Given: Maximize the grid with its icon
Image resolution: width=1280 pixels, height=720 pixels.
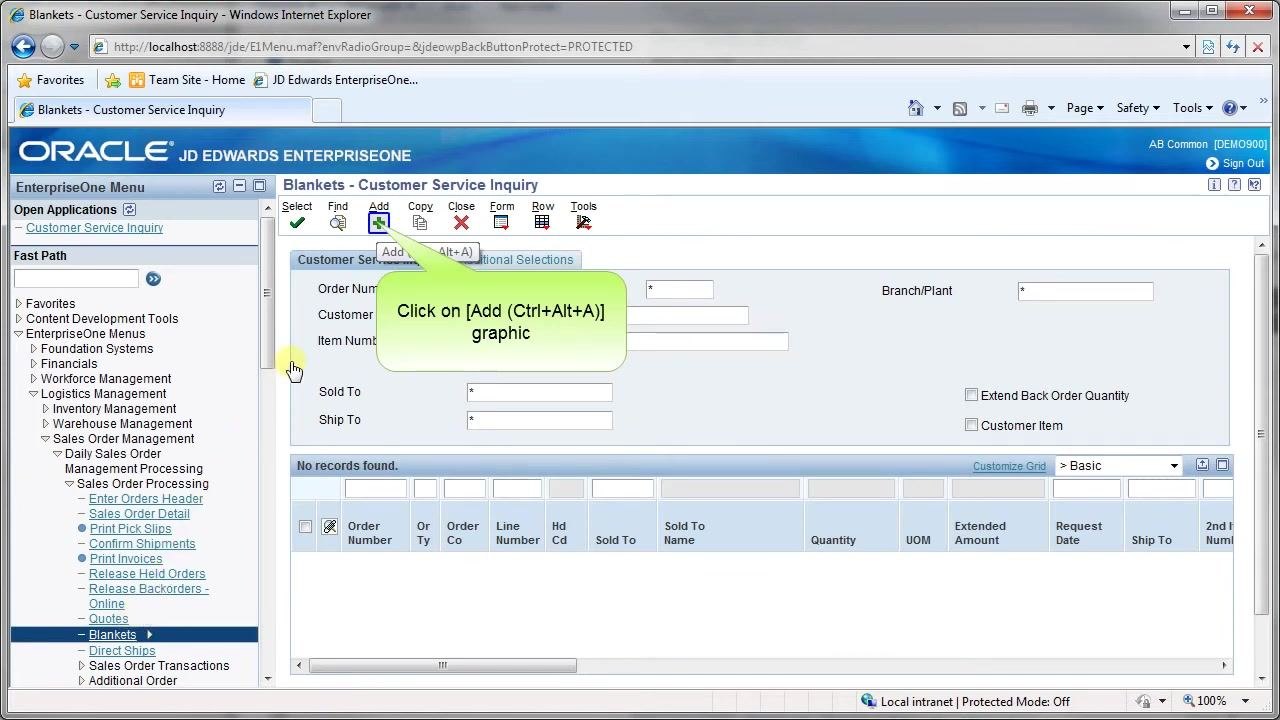Looking at the screenshot, I should (x=1222, y=465).
